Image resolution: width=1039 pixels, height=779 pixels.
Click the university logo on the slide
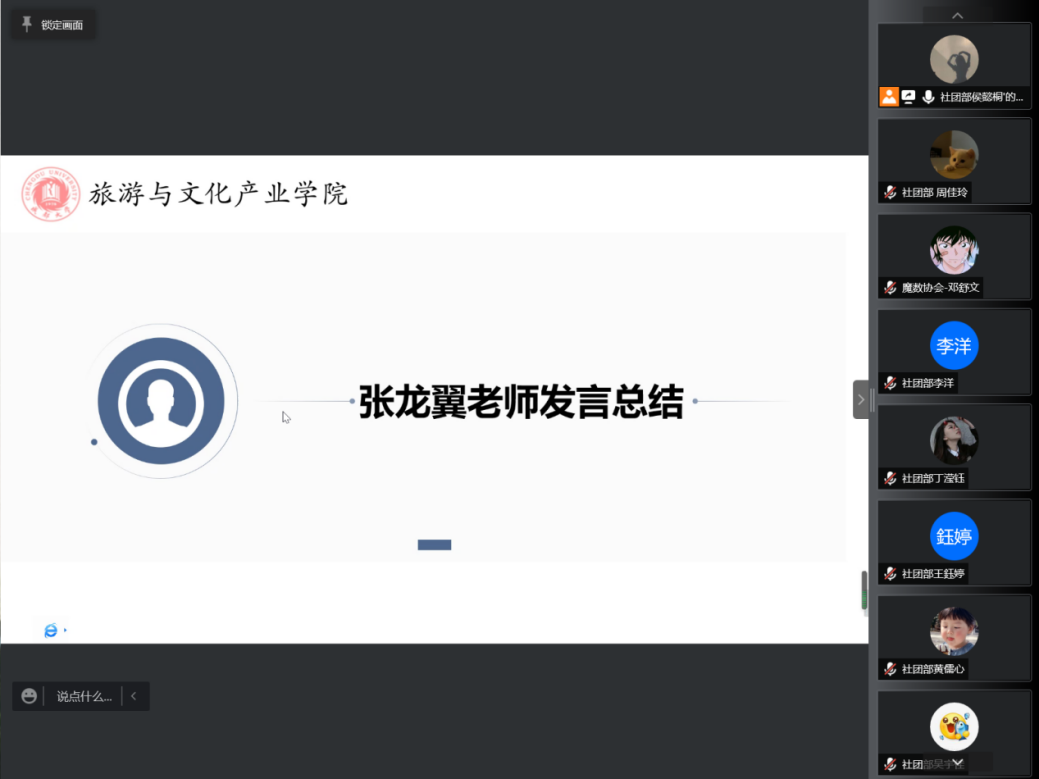pyautogui.click(x=50, y=194)
